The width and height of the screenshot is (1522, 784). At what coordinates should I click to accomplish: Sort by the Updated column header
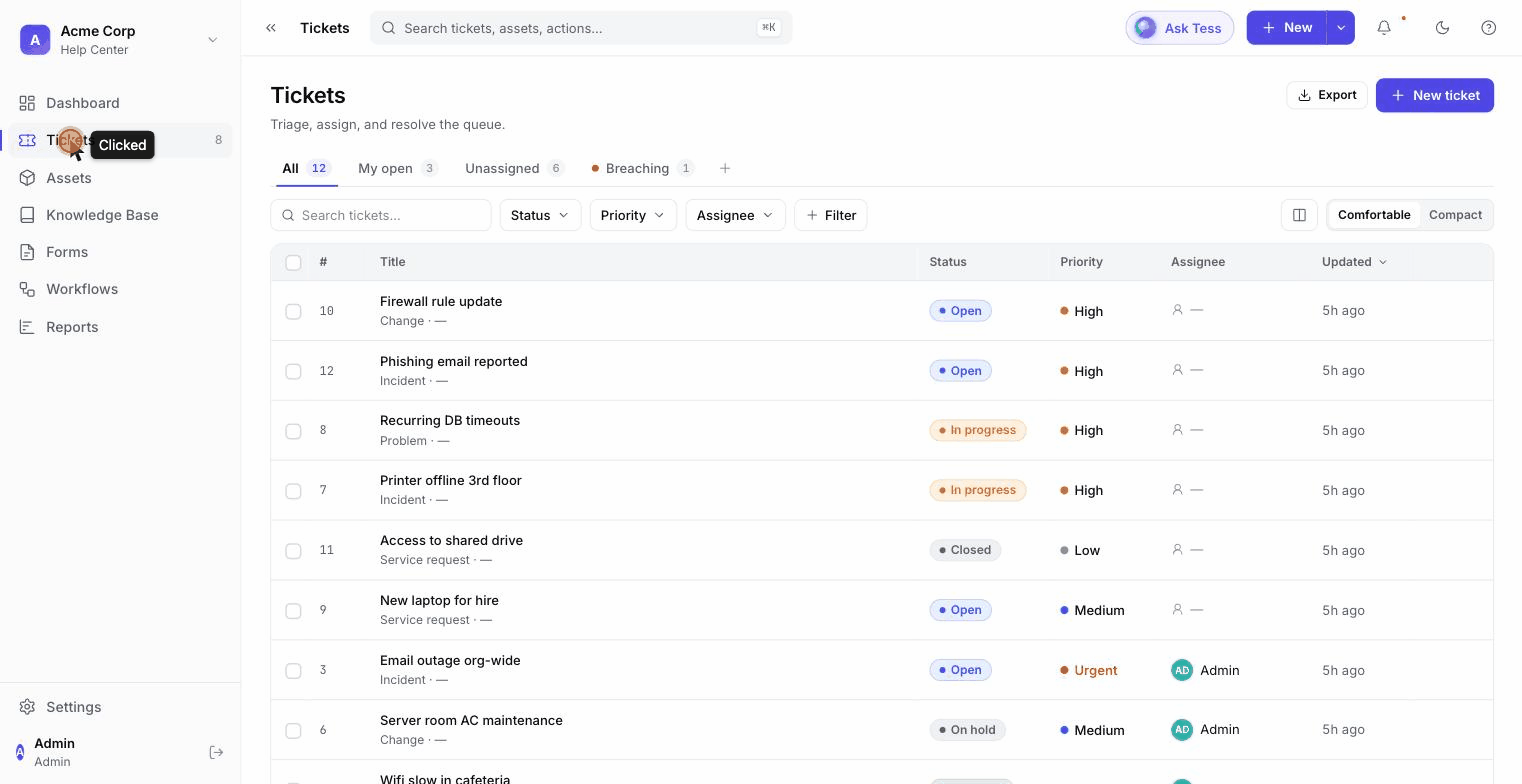[1354, 262]
